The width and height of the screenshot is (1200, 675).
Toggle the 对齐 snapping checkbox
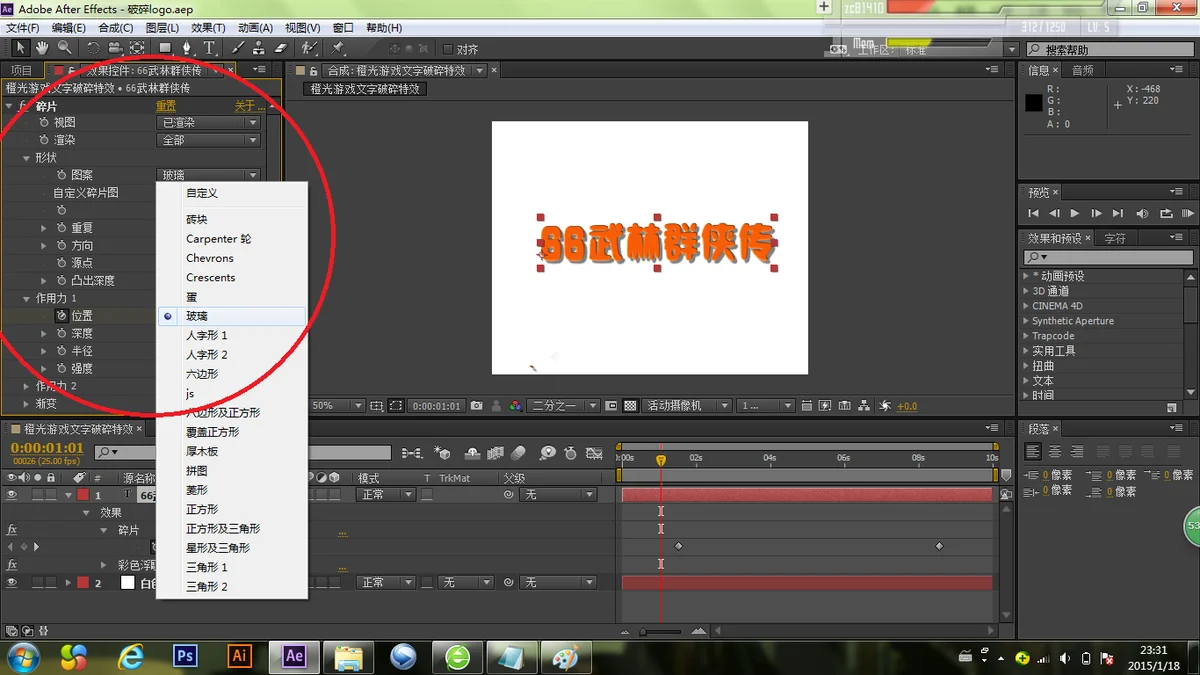pos(447,49)
